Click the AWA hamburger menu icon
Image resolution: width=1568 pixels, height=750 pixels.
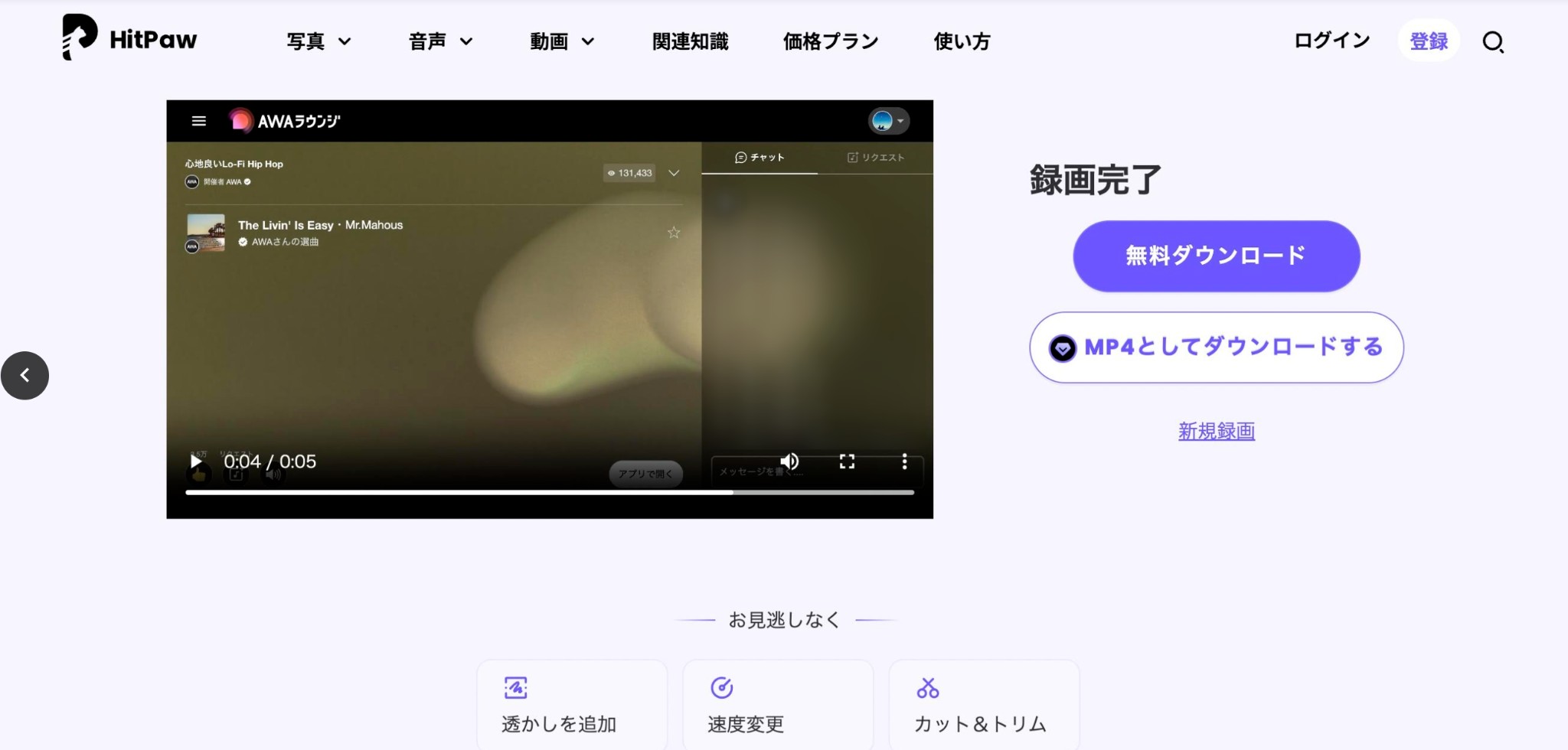[199, 121]
